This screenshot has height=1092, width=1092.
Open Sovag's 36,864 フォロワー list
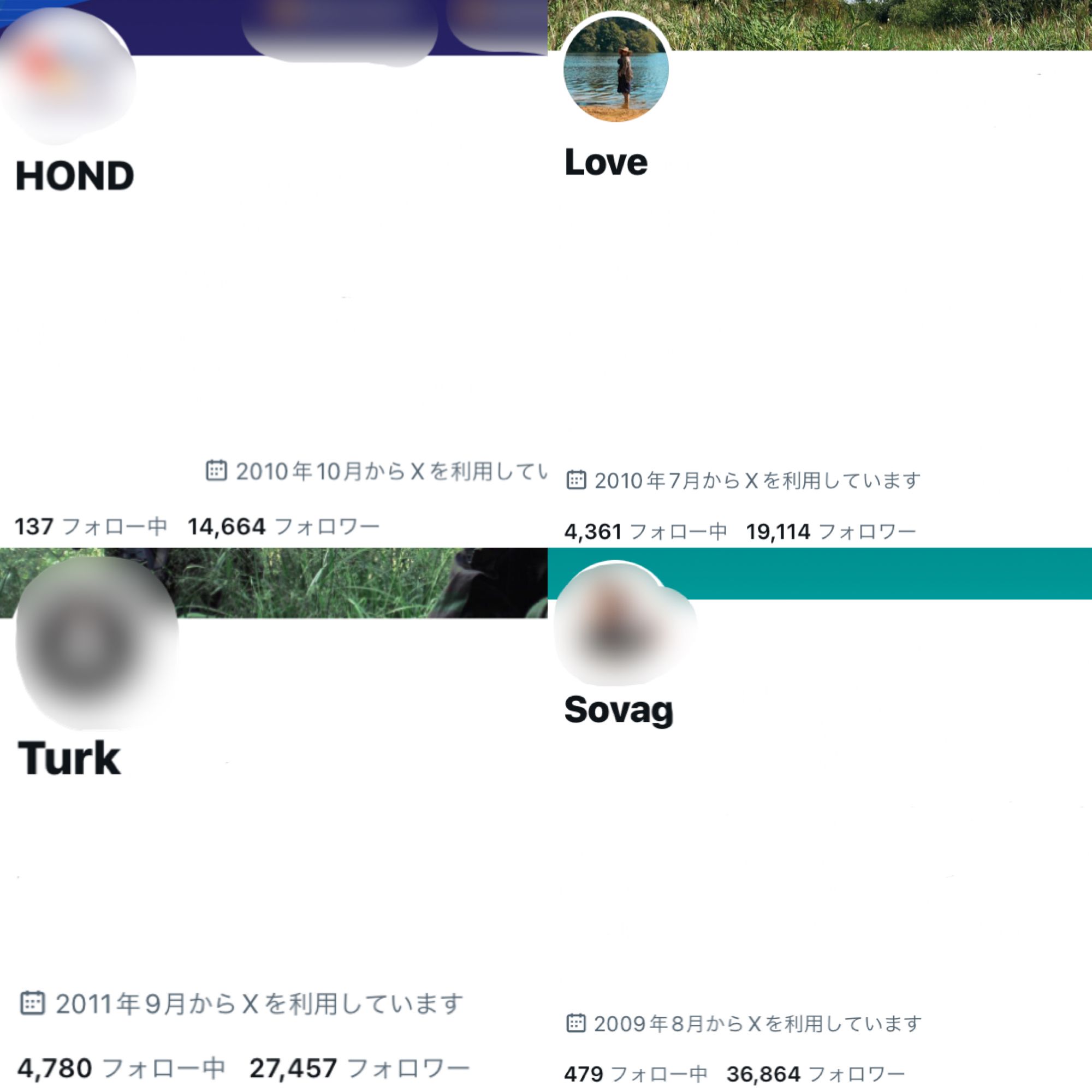816,1073
